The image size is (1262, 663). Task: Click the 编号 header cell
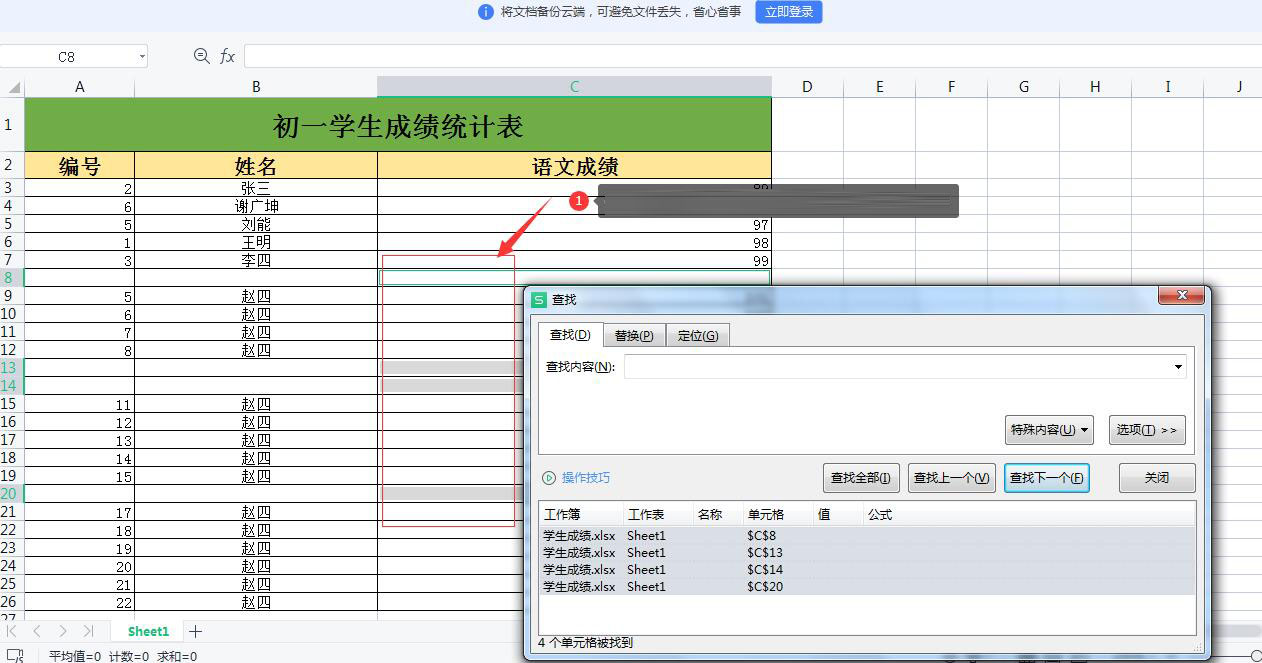[x=80, y=165]
